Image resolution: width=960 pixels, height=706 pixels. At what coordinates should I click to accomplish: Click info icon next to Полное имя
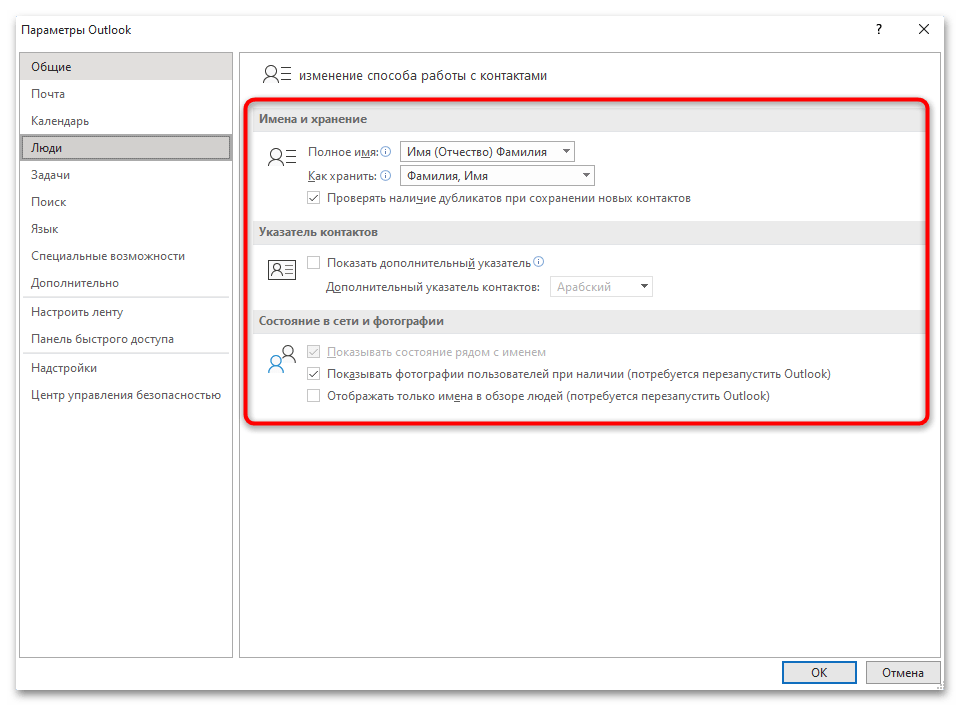click(x=386, y=152)
